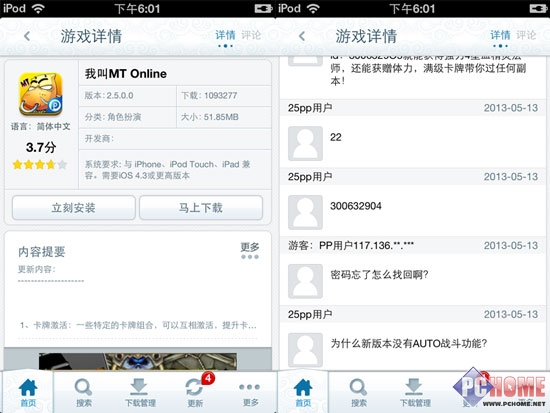Image resolution: width=550 pixels, height=413 pixels.
Task: Tap Wi-Fi icon in left status bar
Action: [38, 8]
